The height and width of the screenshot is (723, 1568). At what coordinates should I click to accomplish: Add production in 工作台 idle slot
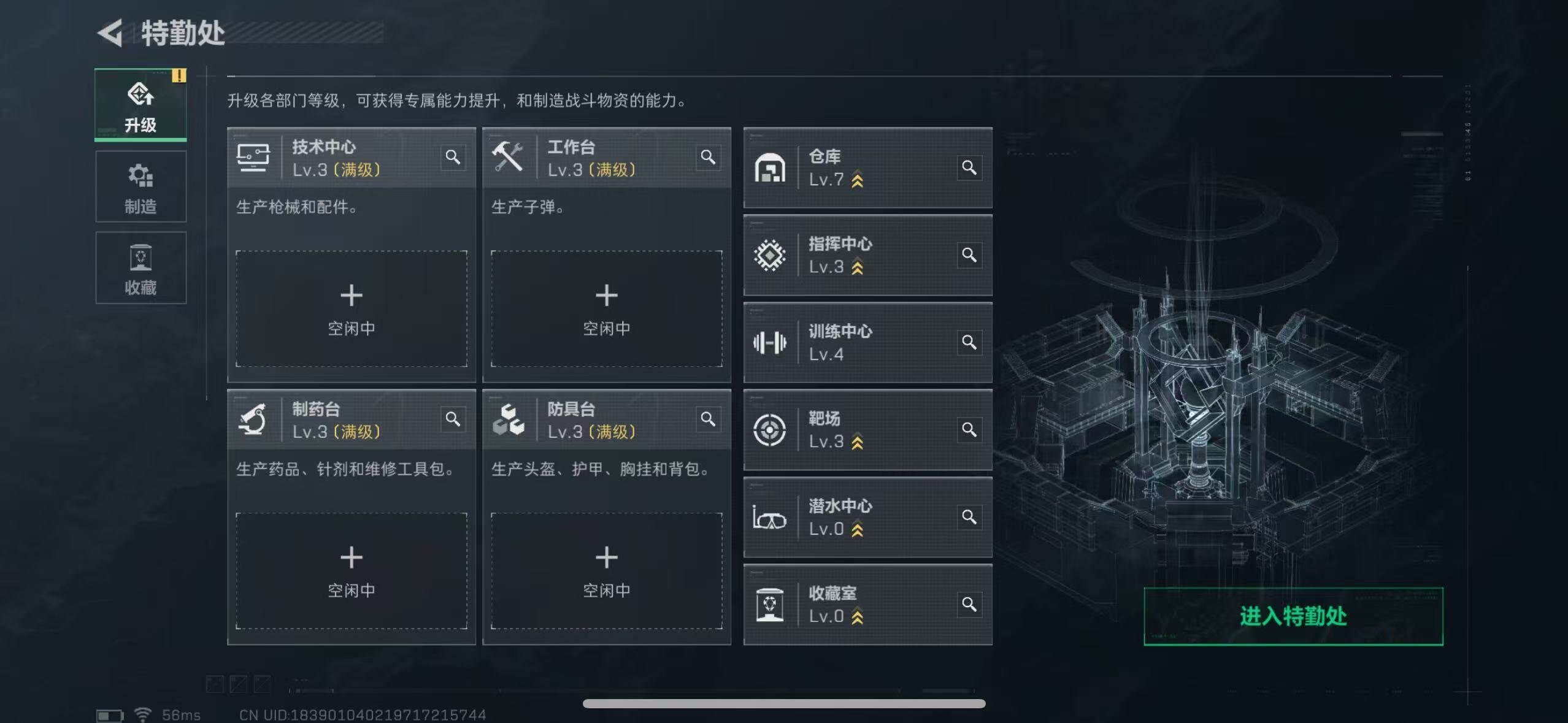click(x=607, y=308)
